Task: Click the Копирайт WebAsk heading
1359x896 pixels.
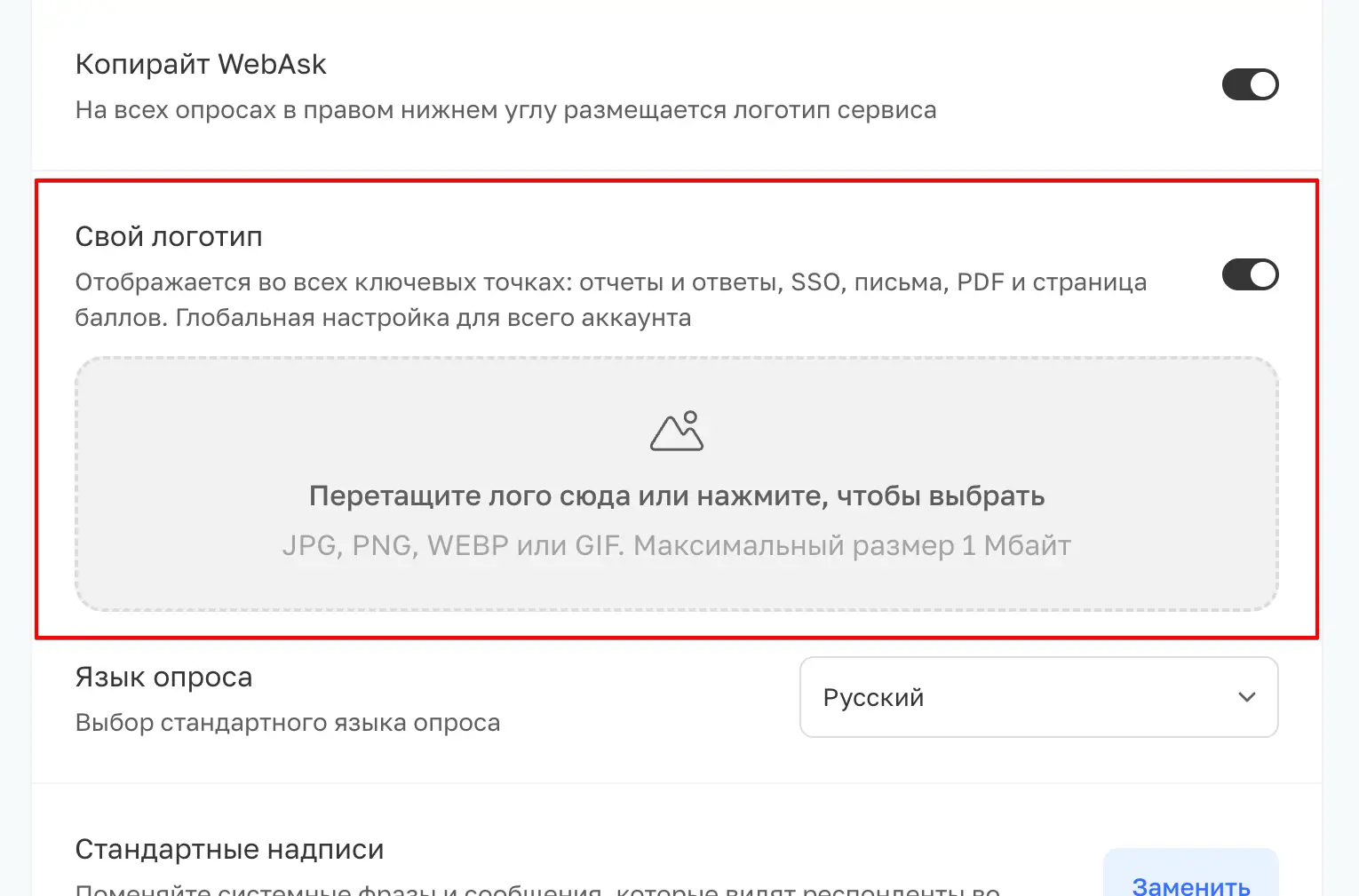Action: coord(201,64)
